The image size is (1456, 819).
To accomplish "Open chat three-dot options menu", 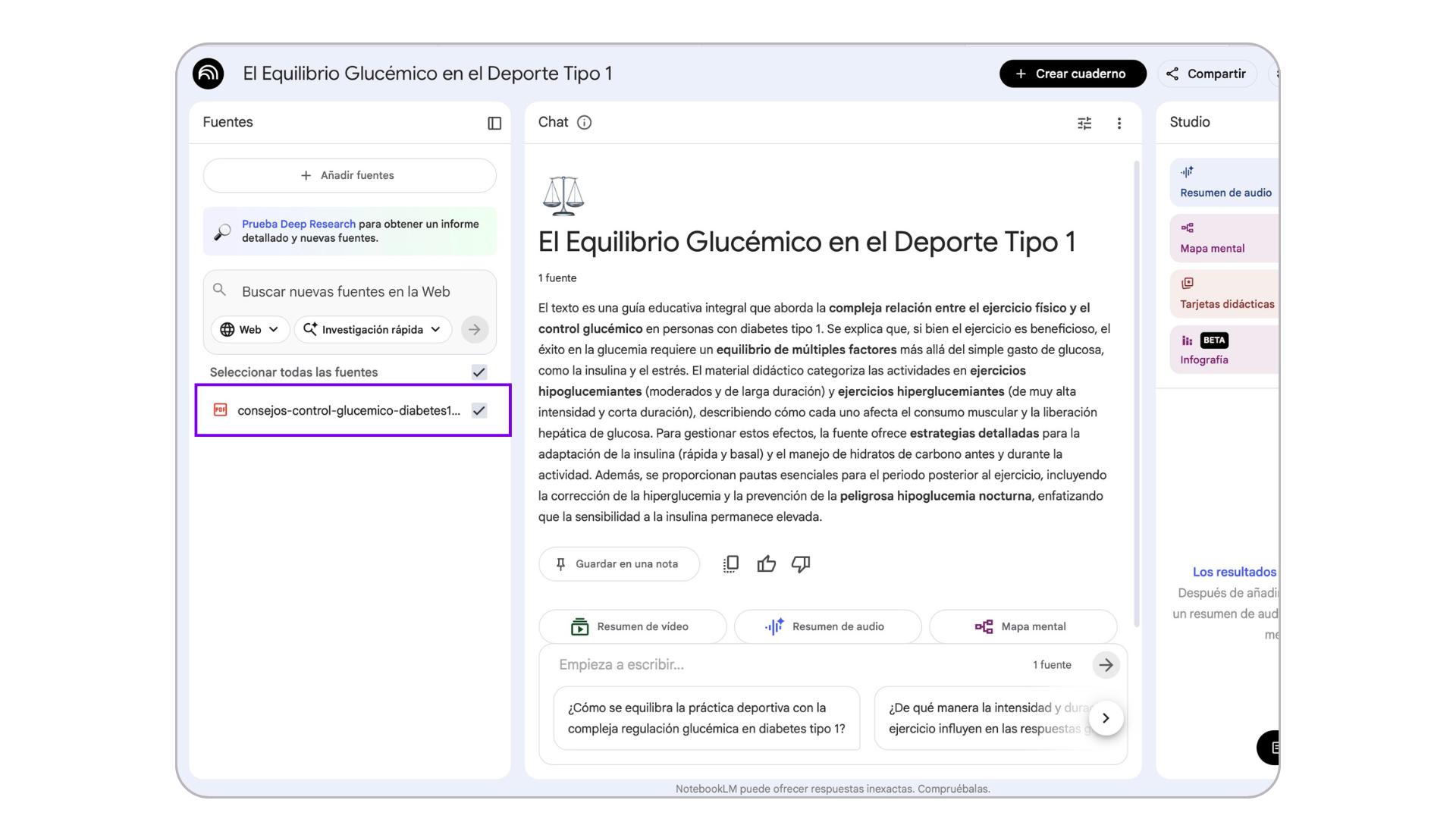I will 1119,123.
